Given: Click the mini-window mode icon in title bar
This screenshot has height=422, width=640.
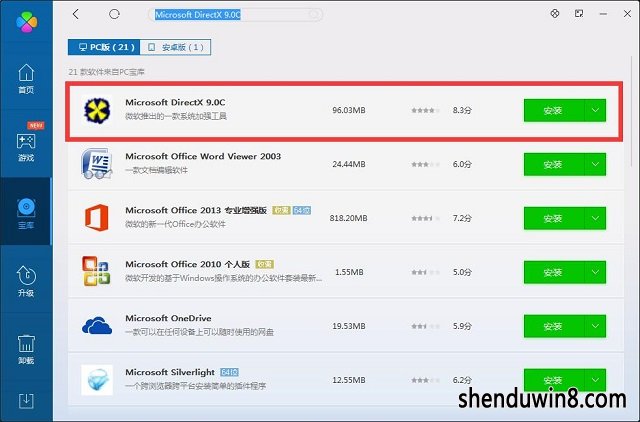Looking at the screenshot, I should coord(579,13).
